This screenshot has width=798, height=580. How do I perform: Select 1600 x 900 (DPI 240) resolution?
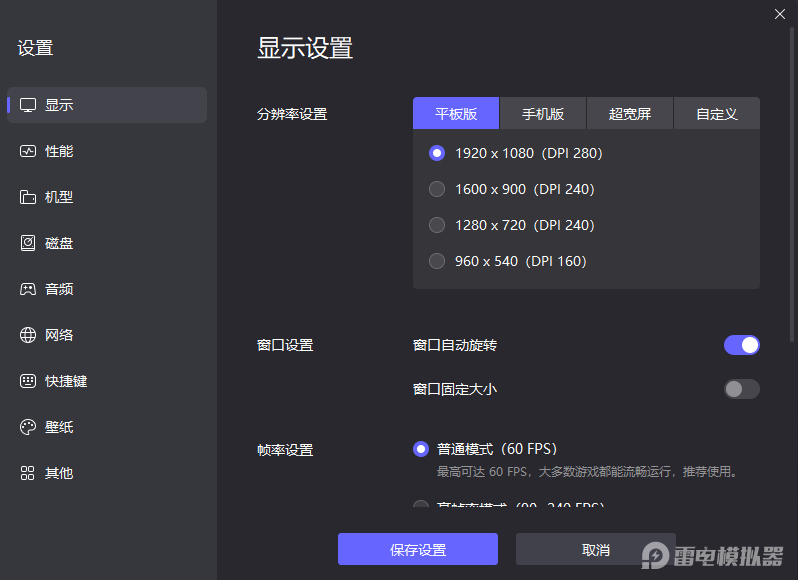511,189
